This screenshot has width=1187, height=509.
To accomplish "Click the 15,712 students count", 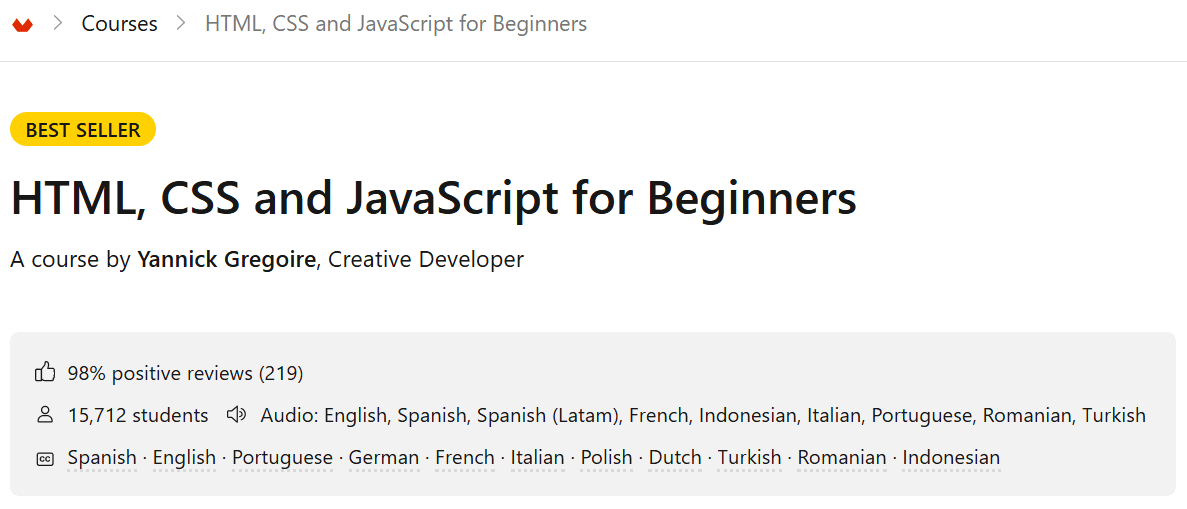I will tap(138, 415).
